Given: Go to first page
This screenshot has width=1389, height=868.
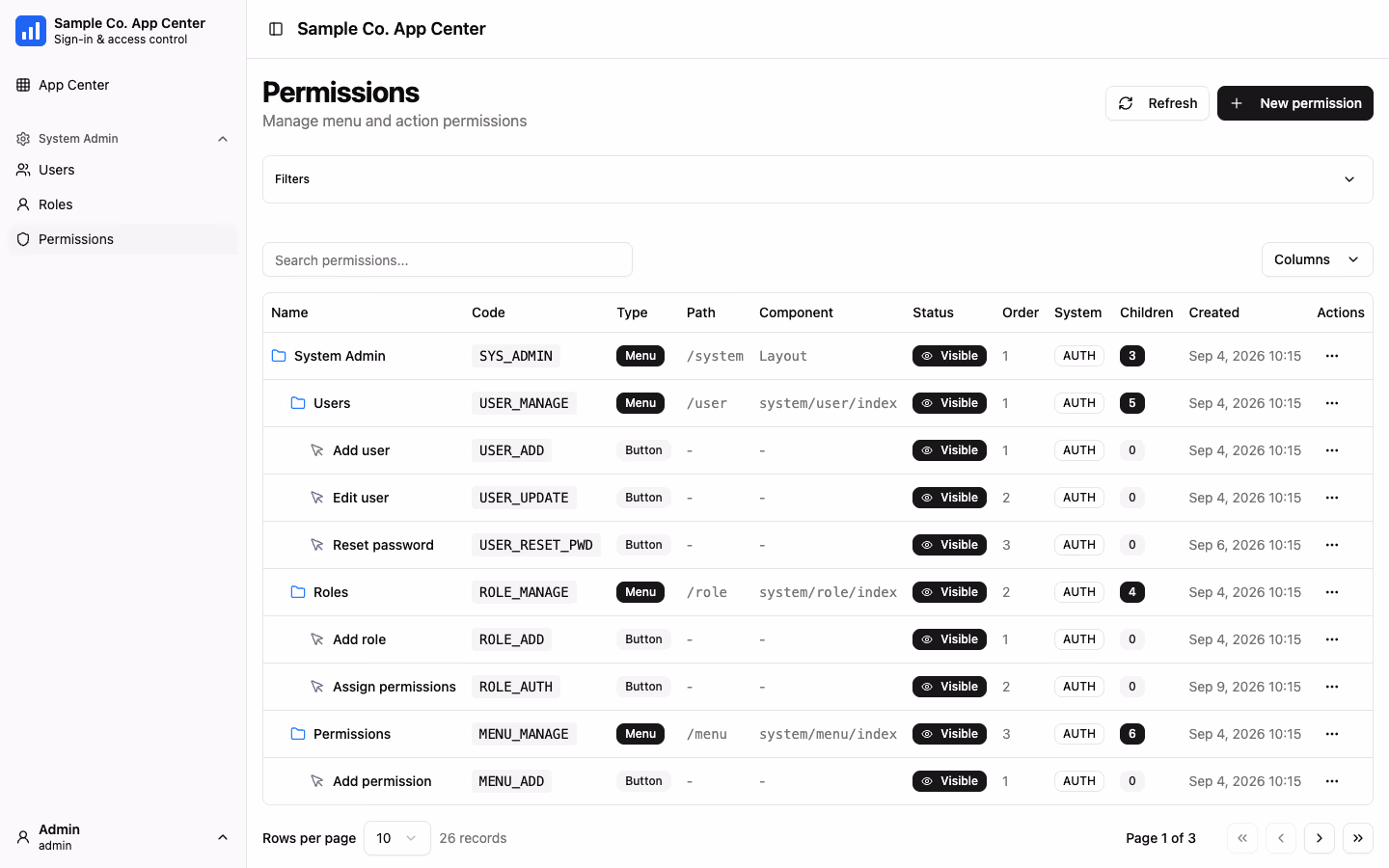Looking at the screenshot, I should tap(1242, 838).
